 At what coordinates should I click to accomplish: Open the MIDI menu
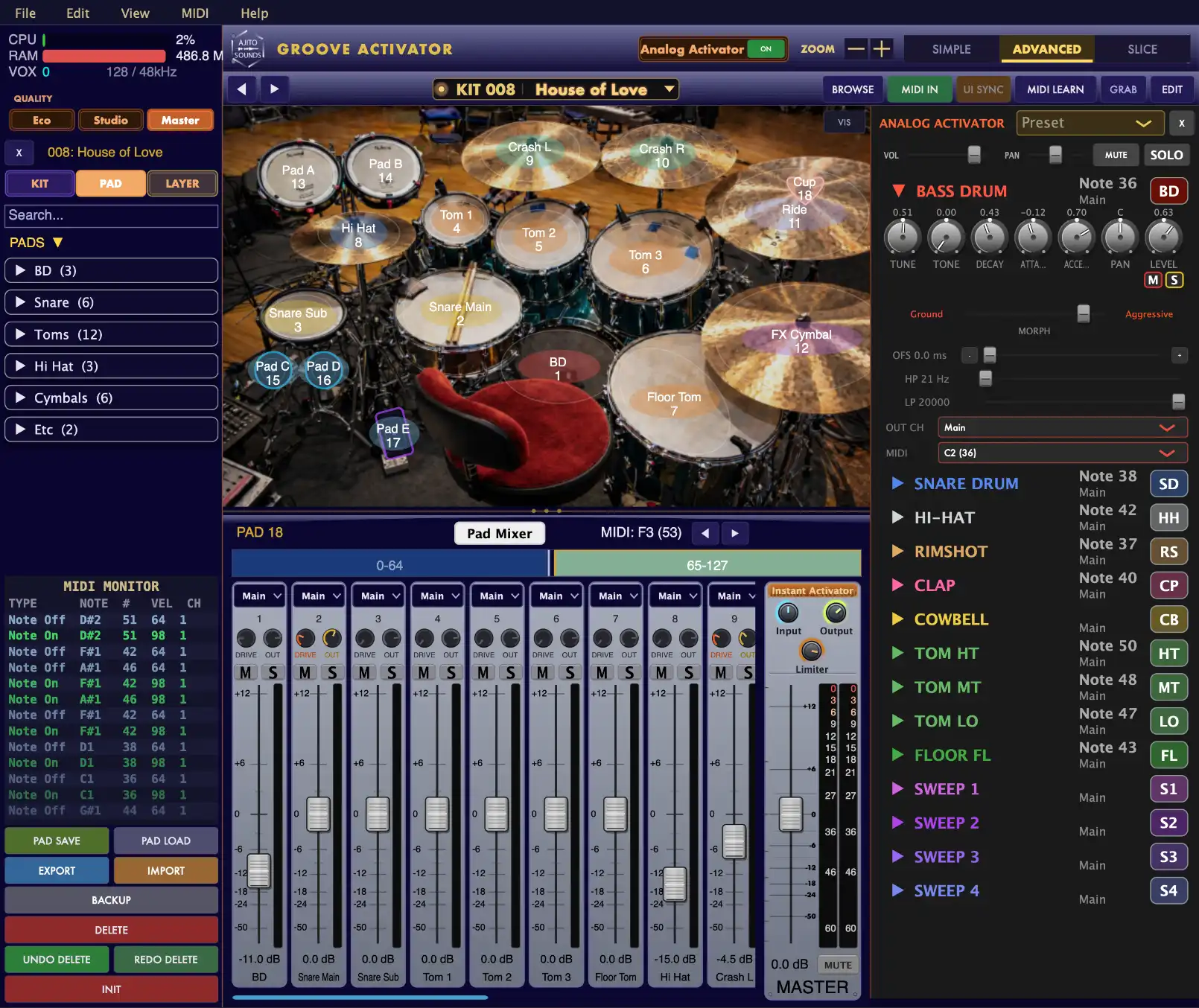pos(195,13)
